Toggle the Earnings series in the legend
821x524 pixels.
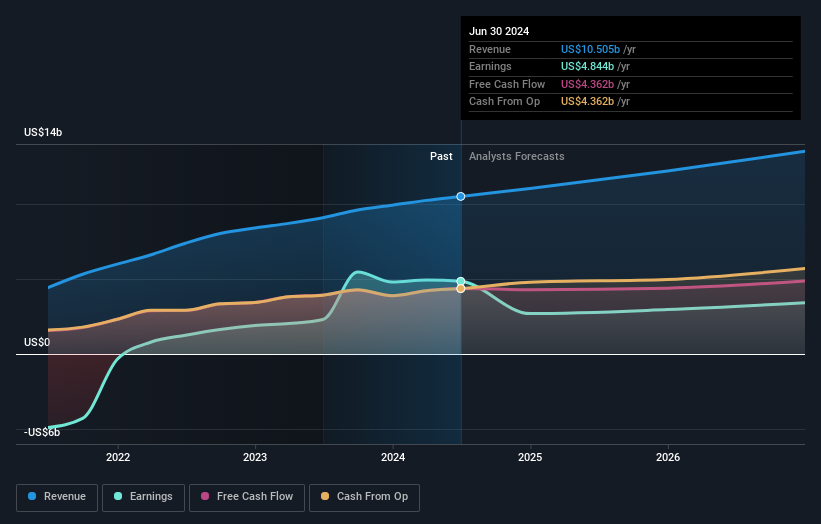click(x=143, y=497)
